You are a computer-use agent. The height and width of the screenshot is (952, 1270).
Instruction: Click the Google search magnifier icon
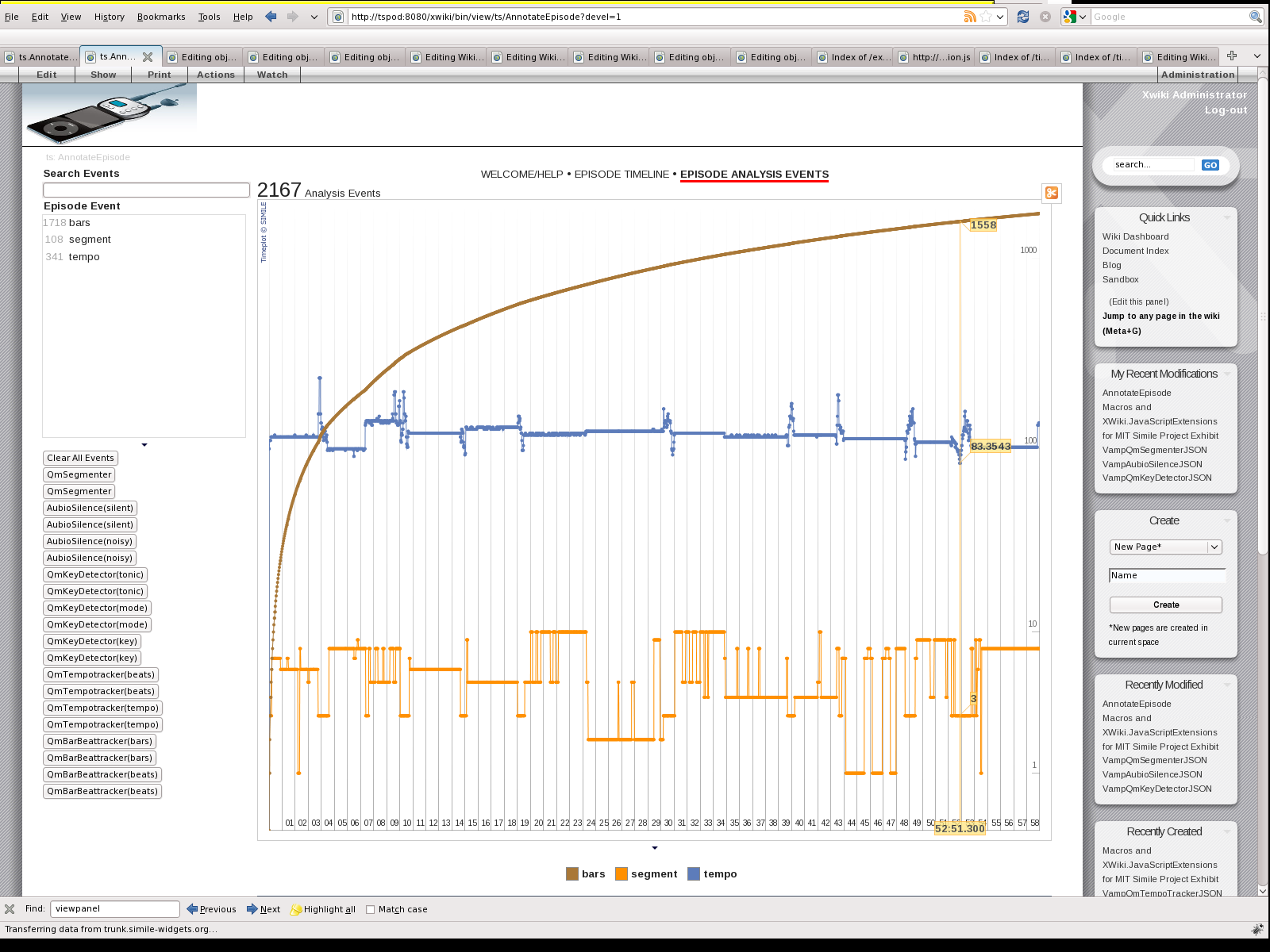click(1256, 17)
